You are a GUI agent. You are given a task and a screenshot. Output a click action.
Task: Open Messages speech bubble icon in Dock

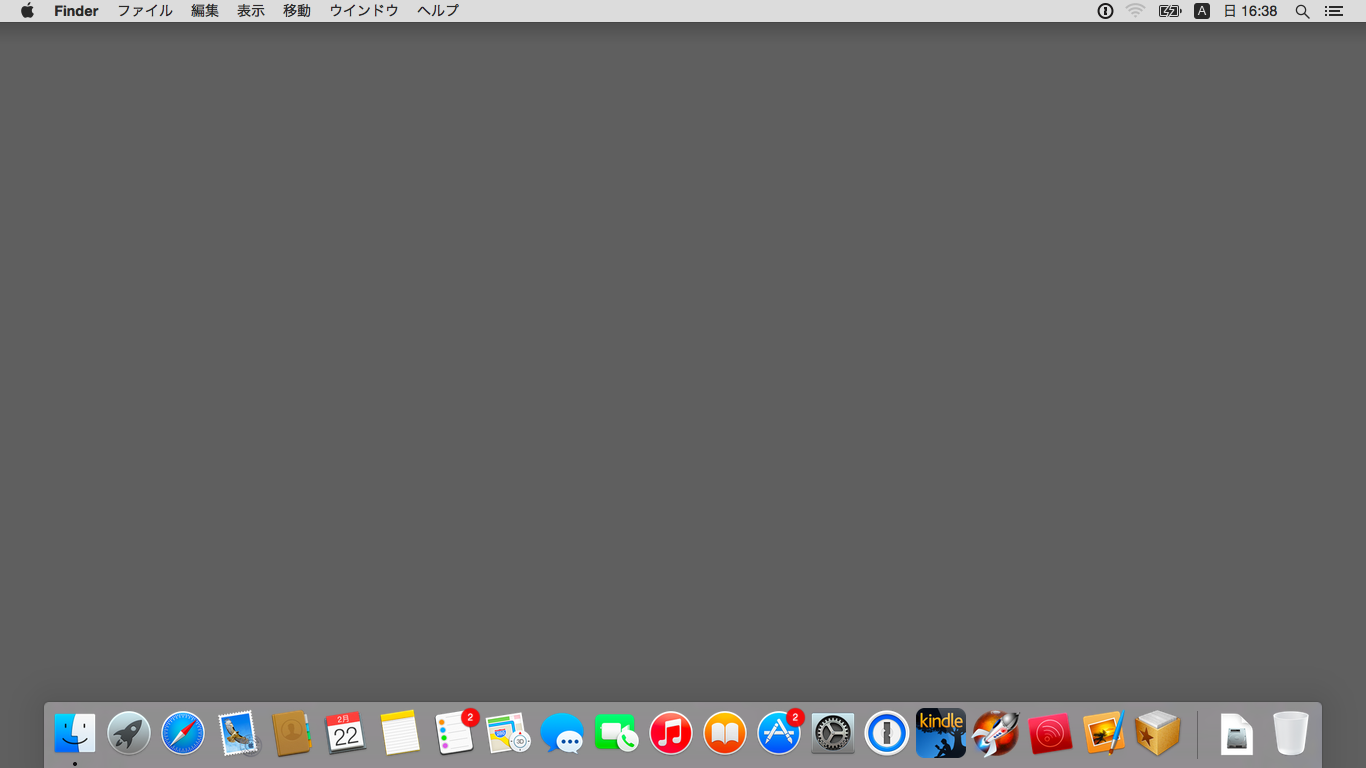[562, 733]
